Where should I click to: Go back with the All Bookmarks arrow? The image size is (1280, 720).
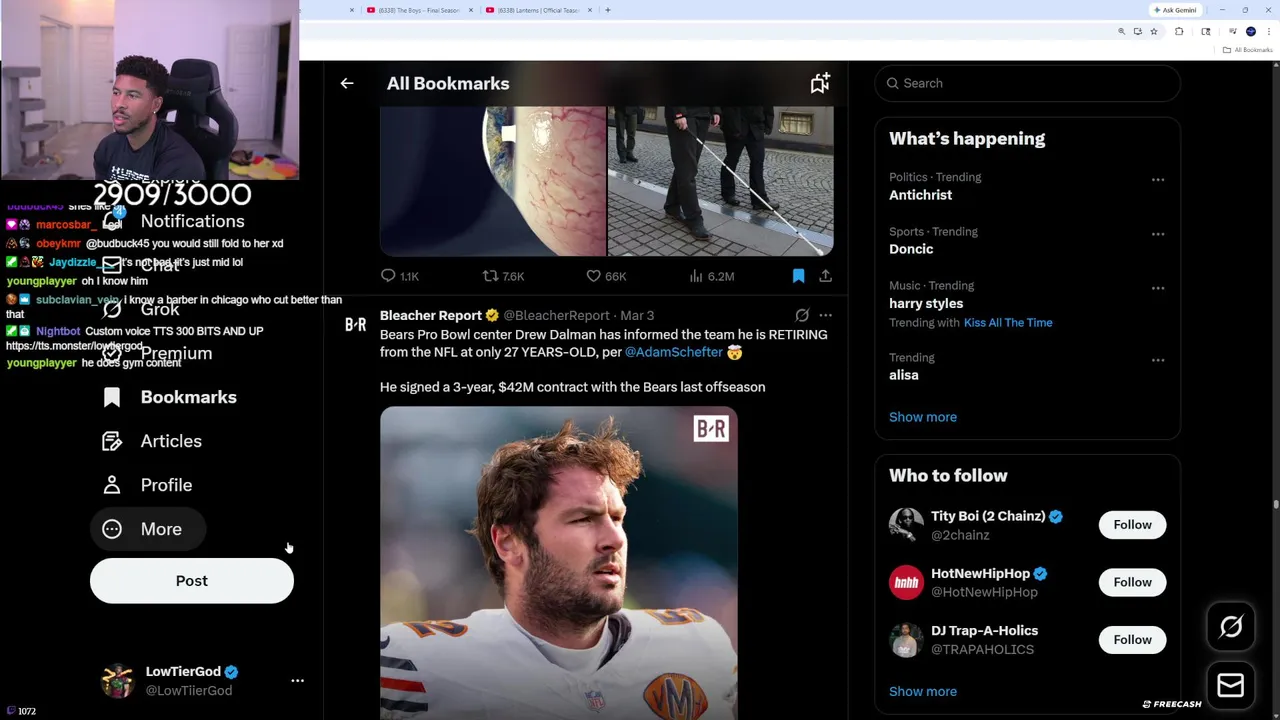coord(347,84)
